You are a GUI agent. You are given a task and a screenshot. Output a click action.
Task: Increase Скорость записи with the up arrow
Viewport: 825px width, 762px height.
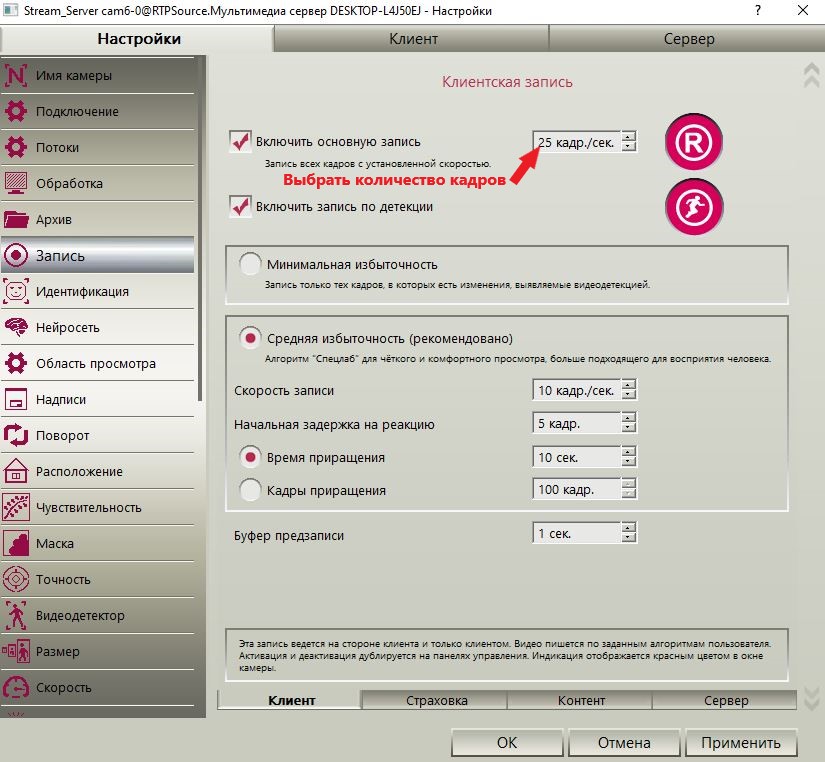(x=629, y=385)
